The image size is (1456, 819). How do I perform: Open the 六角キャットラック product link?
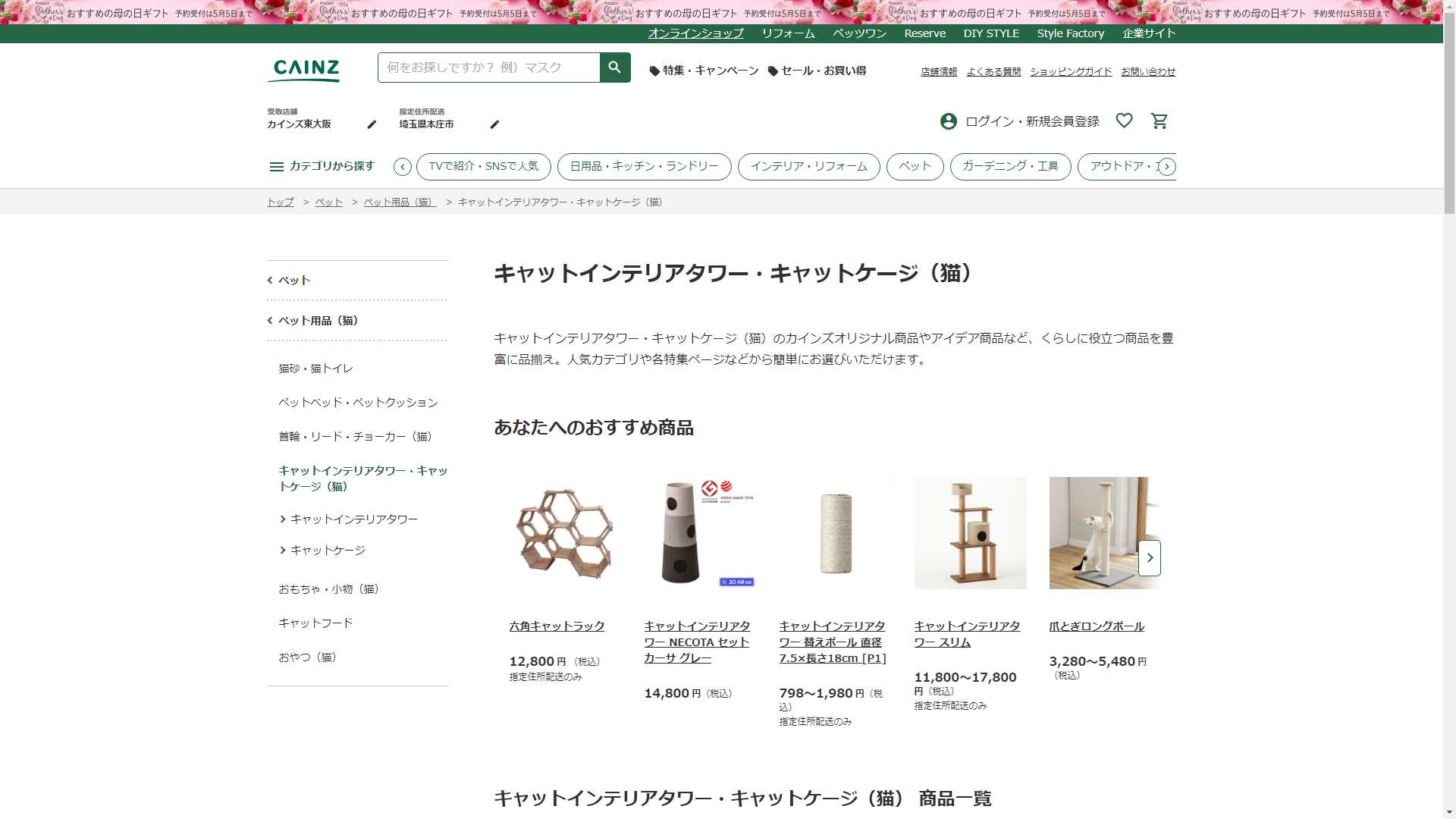click(557, 626)
